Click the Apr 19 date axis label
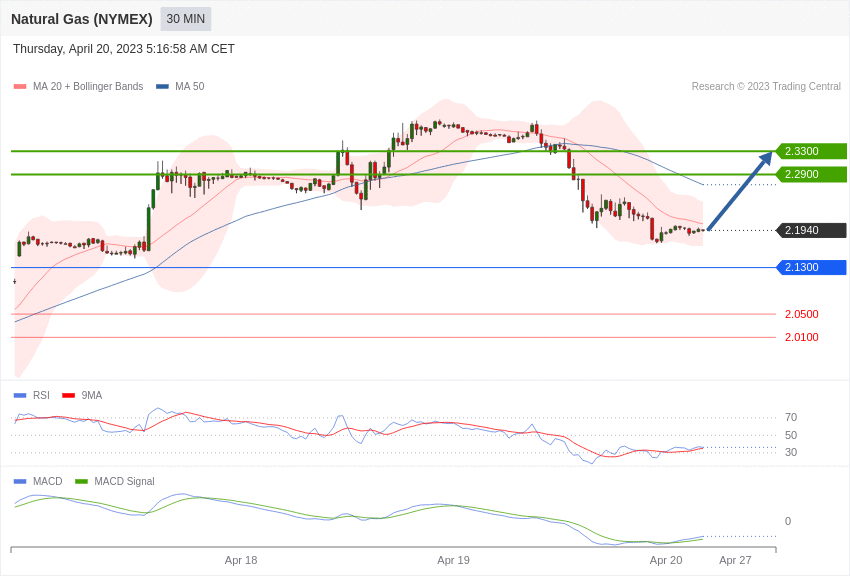 pos(453,560)
